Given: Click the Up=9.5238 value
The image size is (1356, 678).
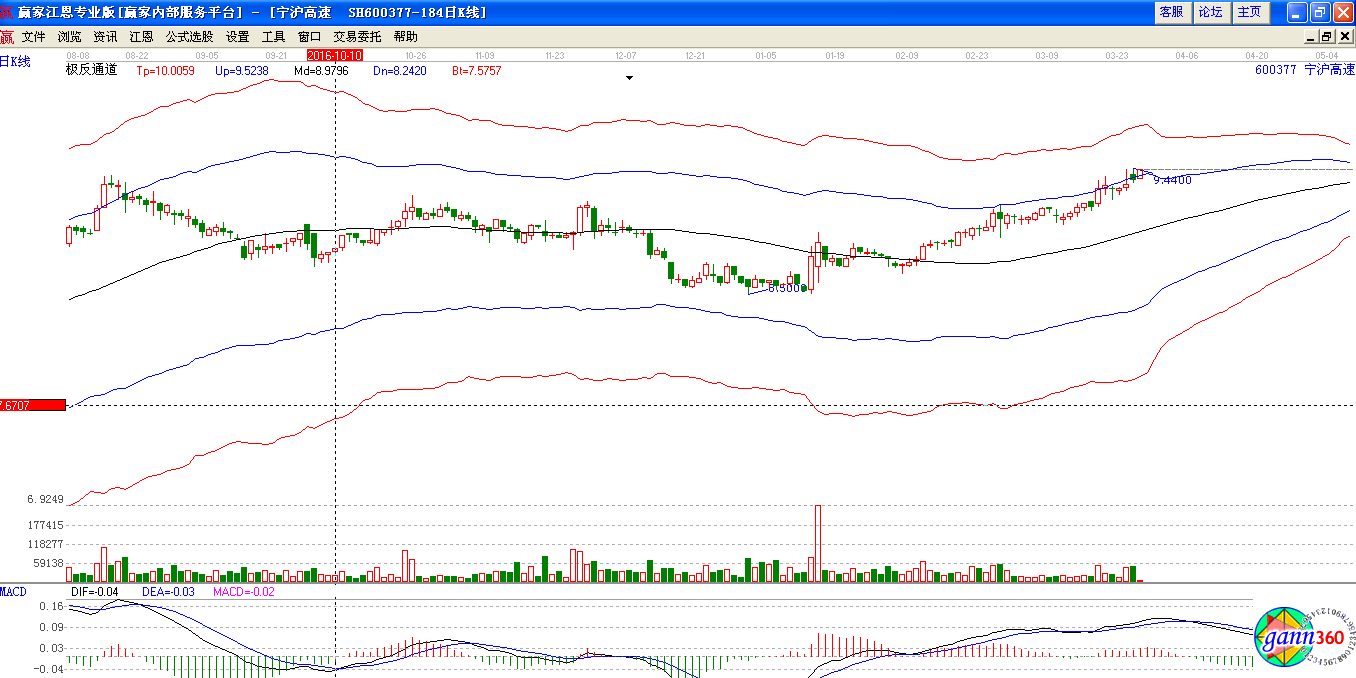Looking at the screenshot, I should click(240, 71).
